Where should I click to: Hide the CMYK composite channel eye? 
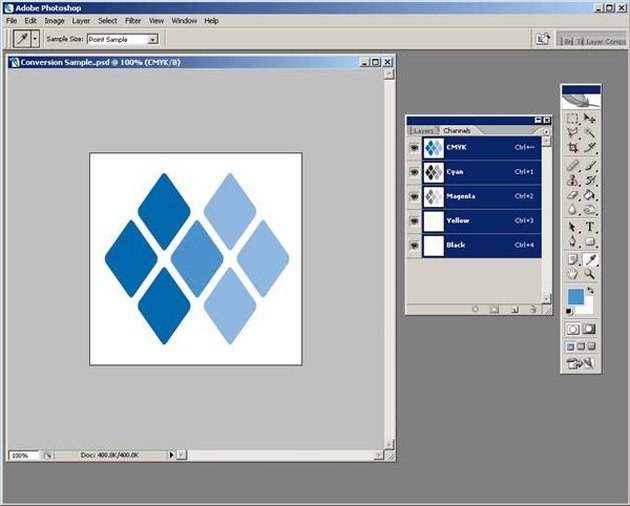(414, 148)
